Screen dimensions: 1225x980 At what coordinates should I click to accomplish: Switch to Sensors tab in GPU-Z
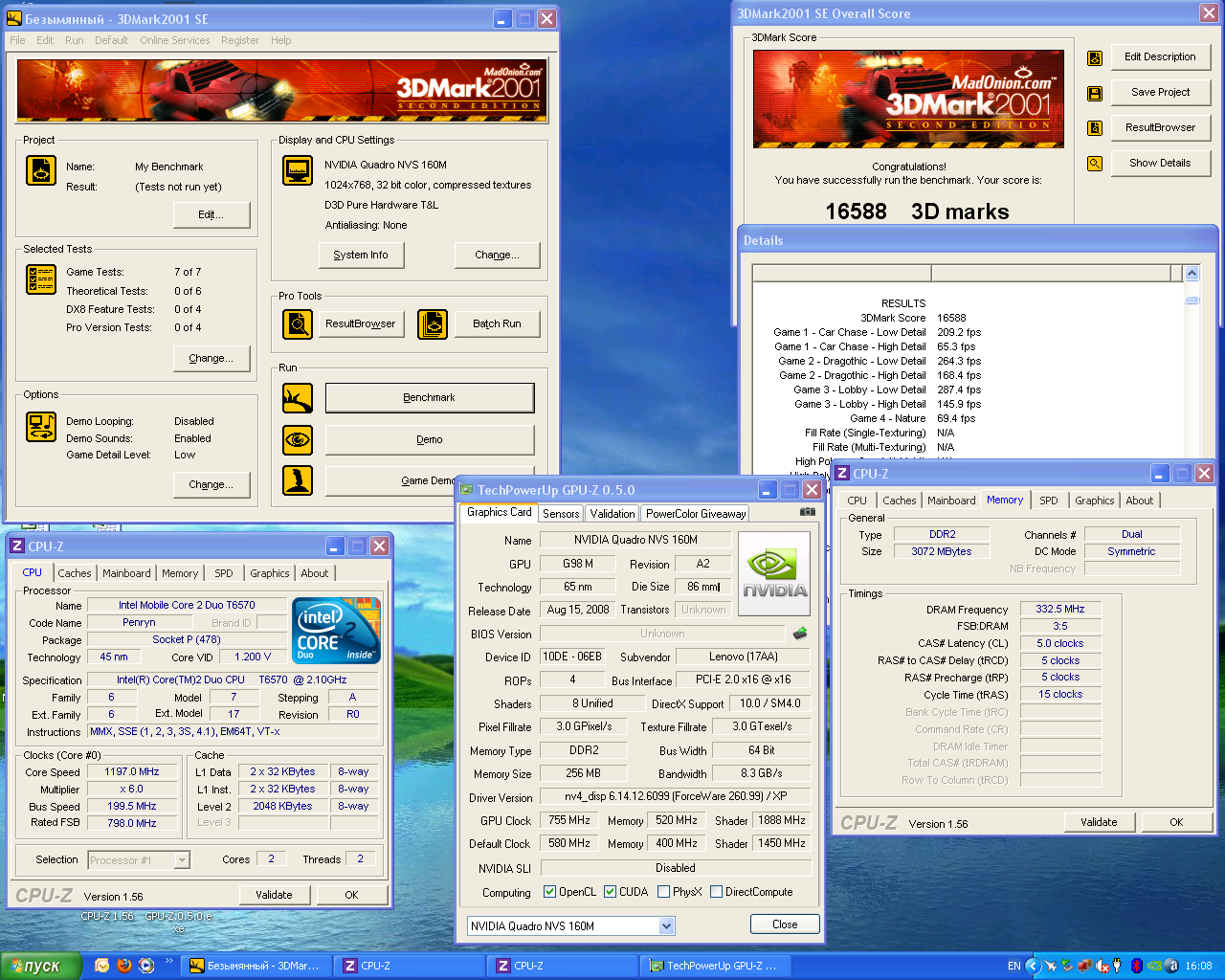tap(561, 514)
